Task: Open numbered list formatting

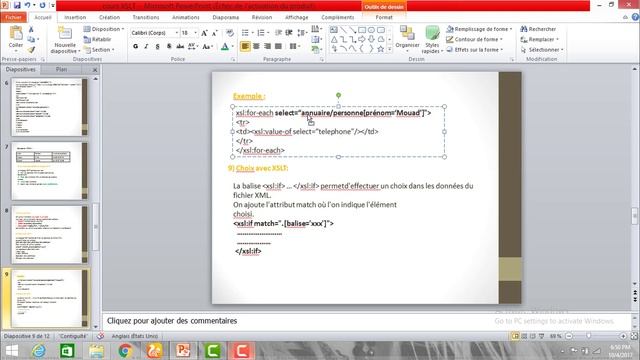Action: click(x=262, y=33)
